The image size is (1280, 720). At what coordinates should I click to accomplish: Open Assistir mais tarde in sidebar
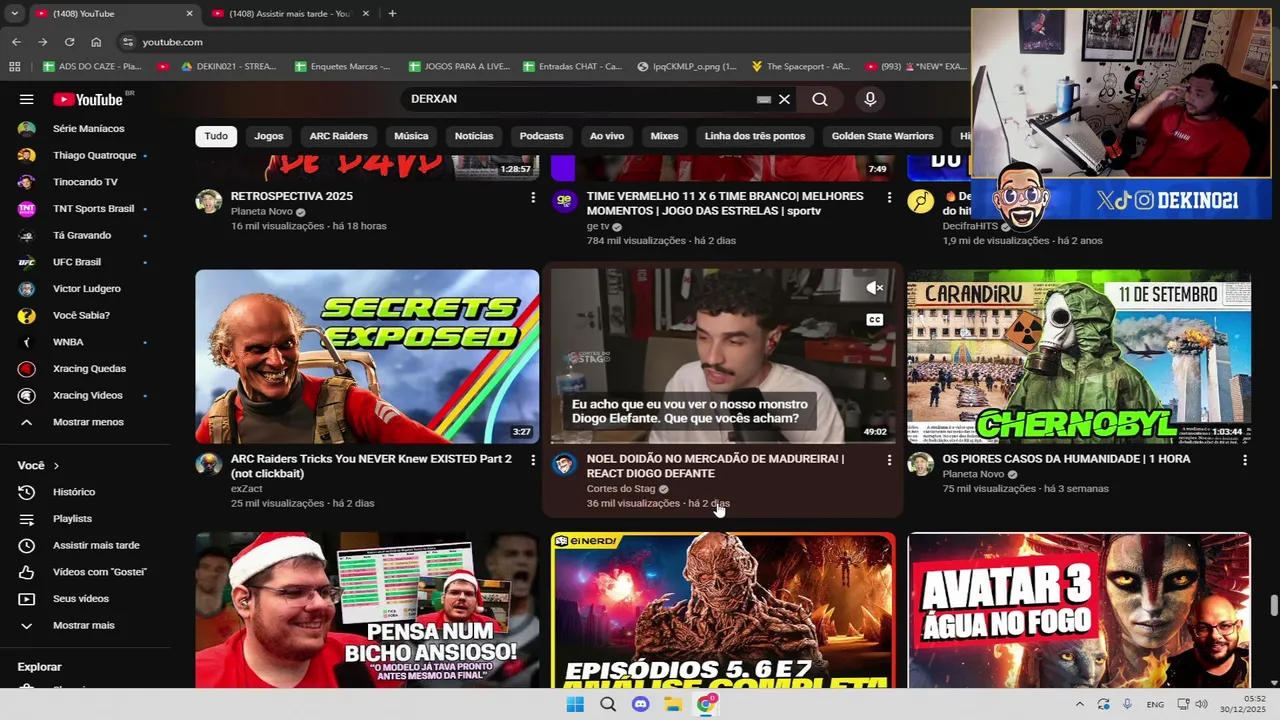96,545
